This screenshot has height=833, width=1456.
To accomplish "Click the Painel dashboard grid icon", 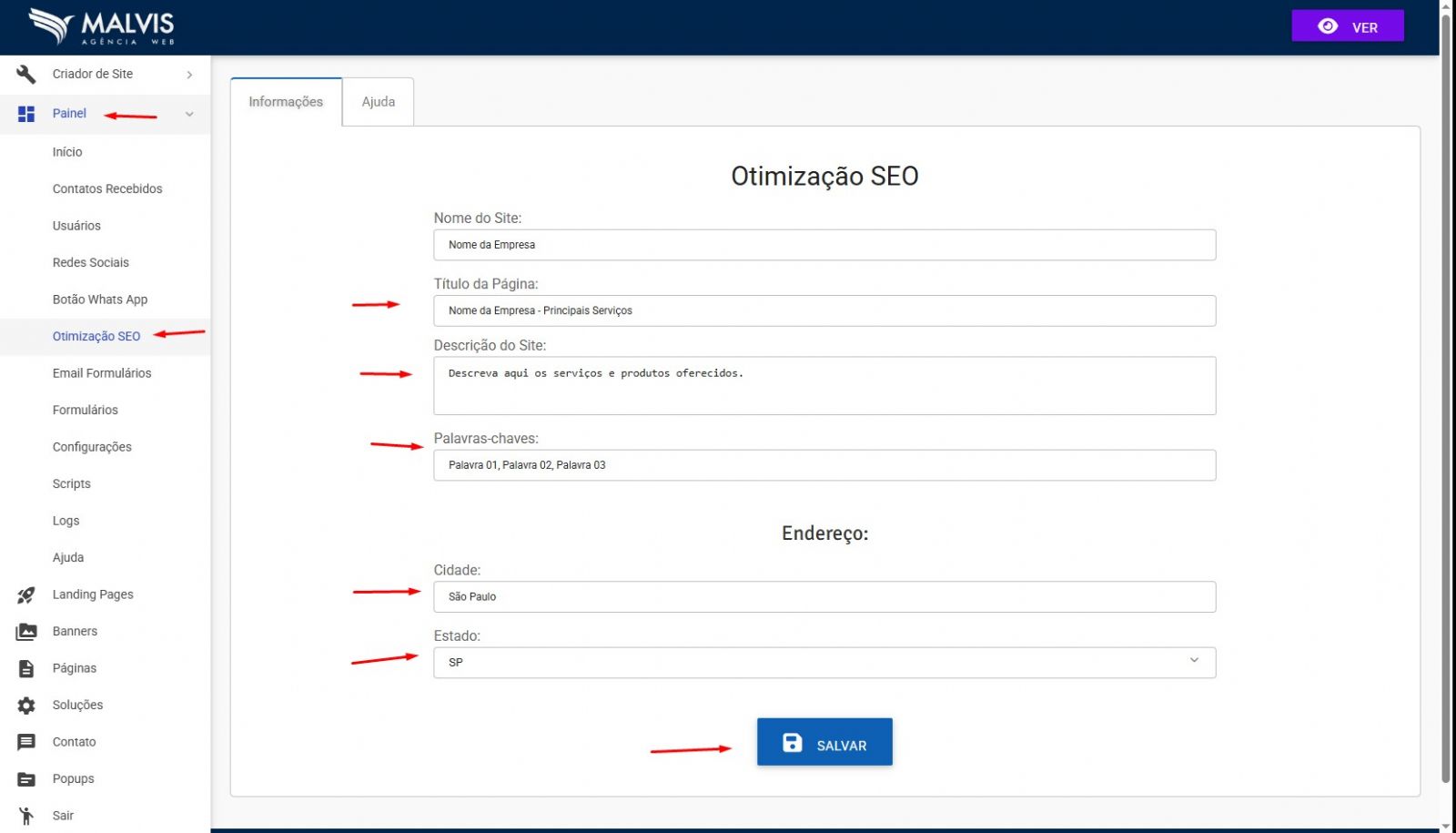I will [x=25, y=114].
